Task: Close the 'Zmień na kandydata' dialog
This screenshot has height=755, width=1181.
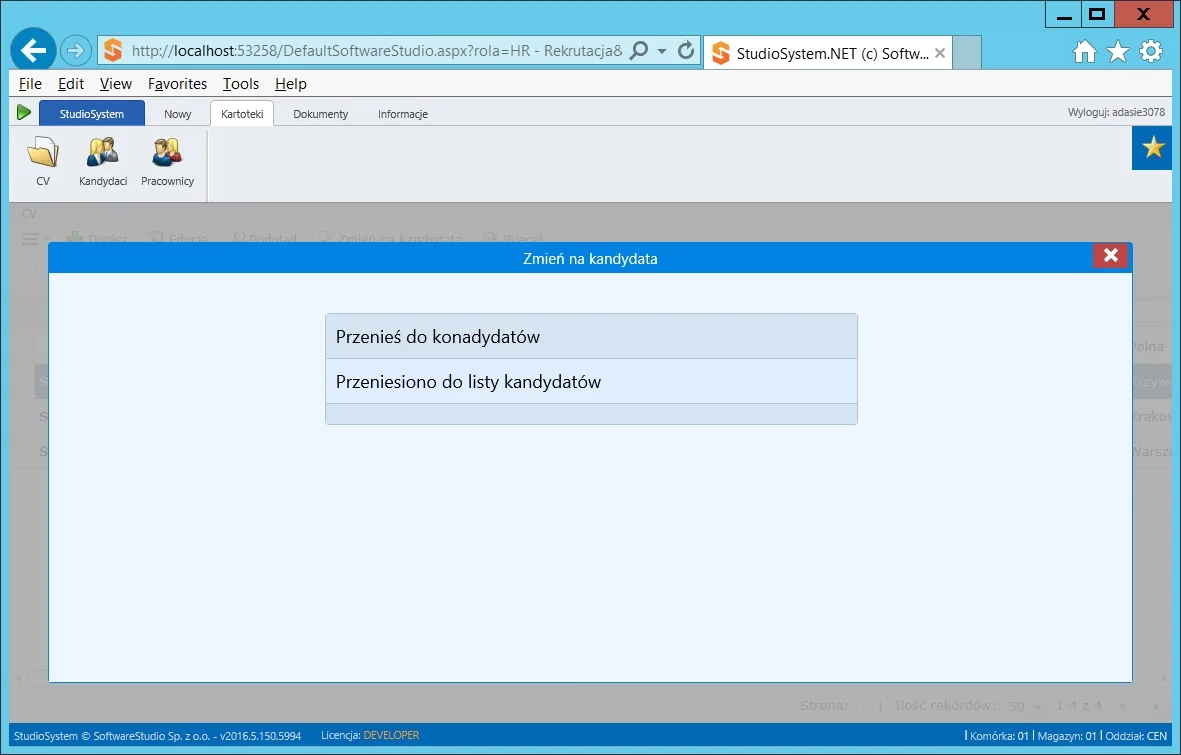Action: pyautogui.click(x=1110, y=255)
